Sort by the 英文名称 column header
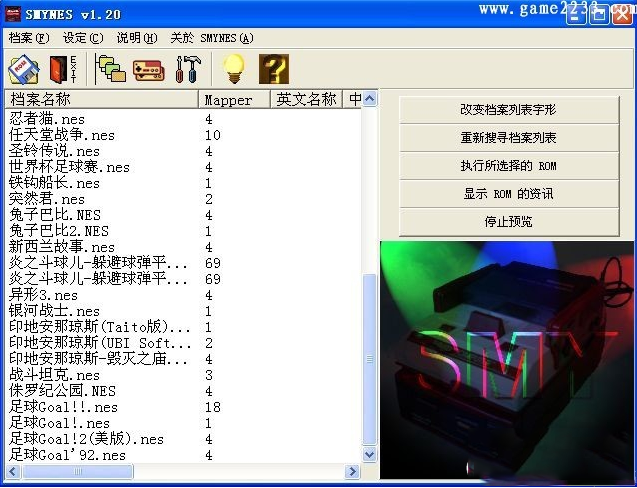Screen dimensions: 637x488 tap(307, 99)
